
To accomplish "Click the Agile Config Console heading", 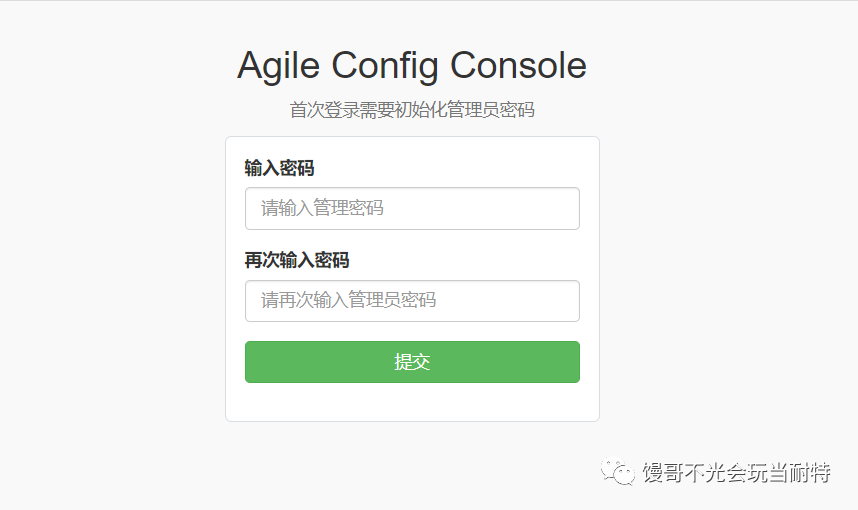I will [412, 66].
